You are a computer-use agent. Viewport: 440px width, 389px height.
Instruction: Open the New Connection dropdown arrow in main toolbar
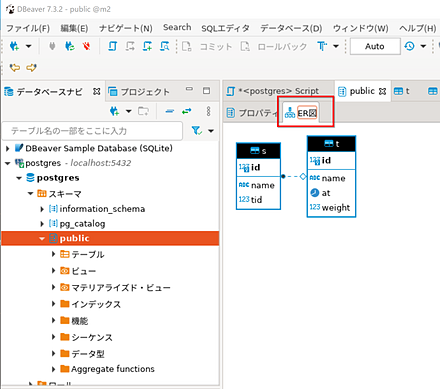tap(29, 46)
